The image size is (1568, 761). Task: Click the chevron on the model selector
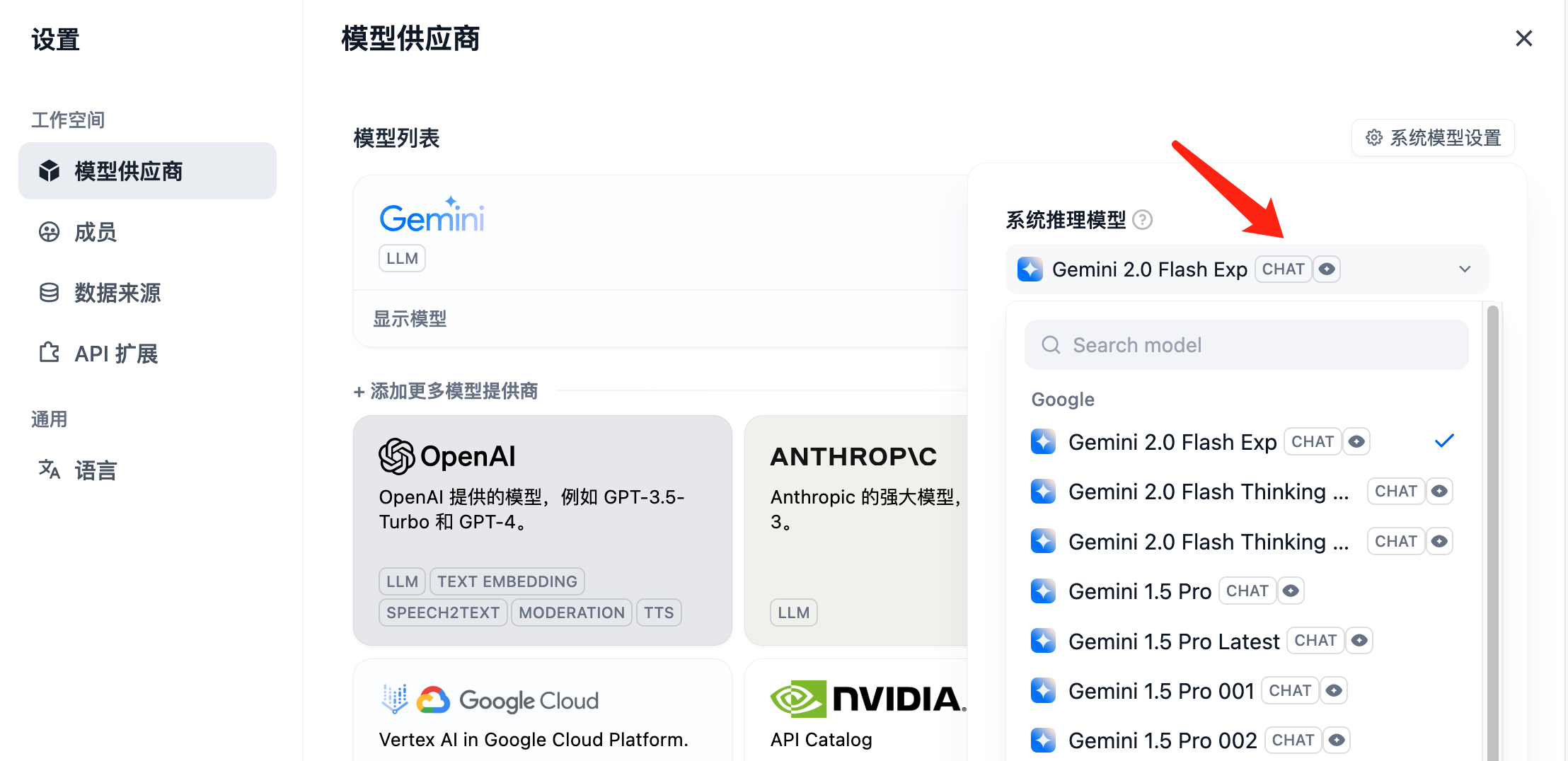coord(1465,269)
